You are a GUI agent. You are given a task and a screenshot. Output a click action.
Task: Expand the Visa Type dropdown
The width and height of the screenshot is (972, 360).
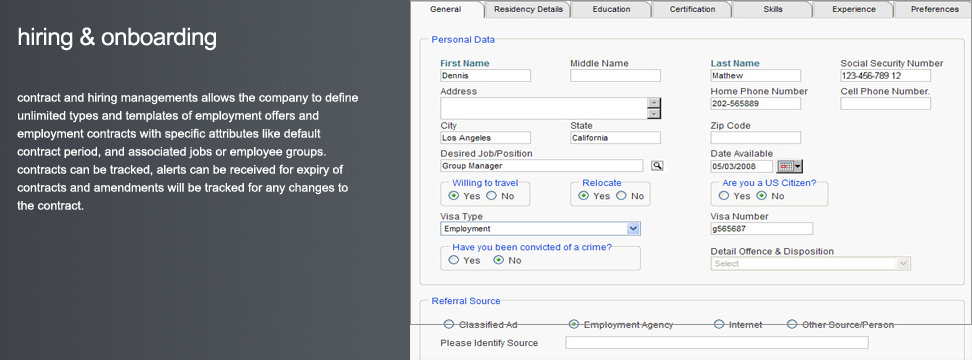pyautogui.click(x=633, y=229)
